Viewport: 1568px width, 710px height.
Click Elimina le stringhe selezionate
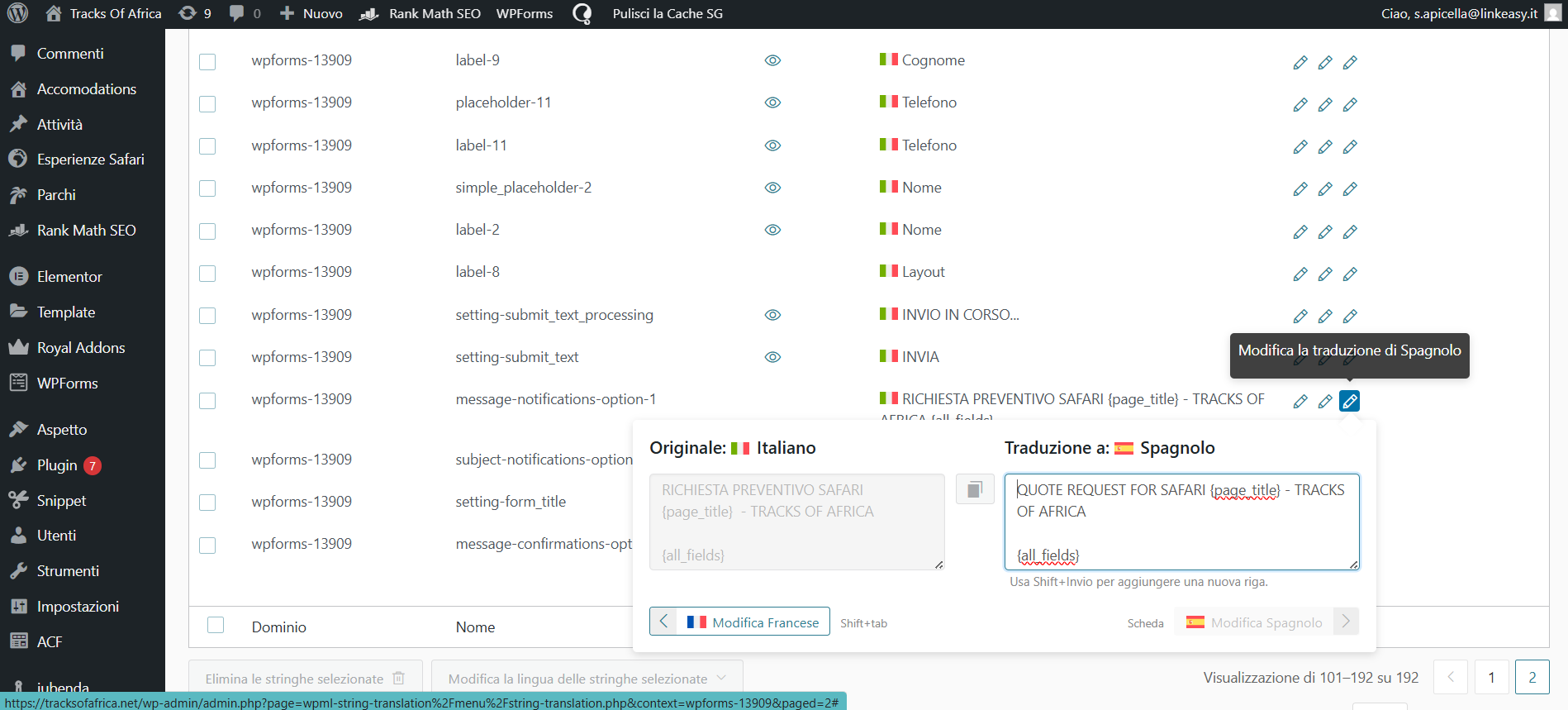pyautogui.click(x=306, y=679)
